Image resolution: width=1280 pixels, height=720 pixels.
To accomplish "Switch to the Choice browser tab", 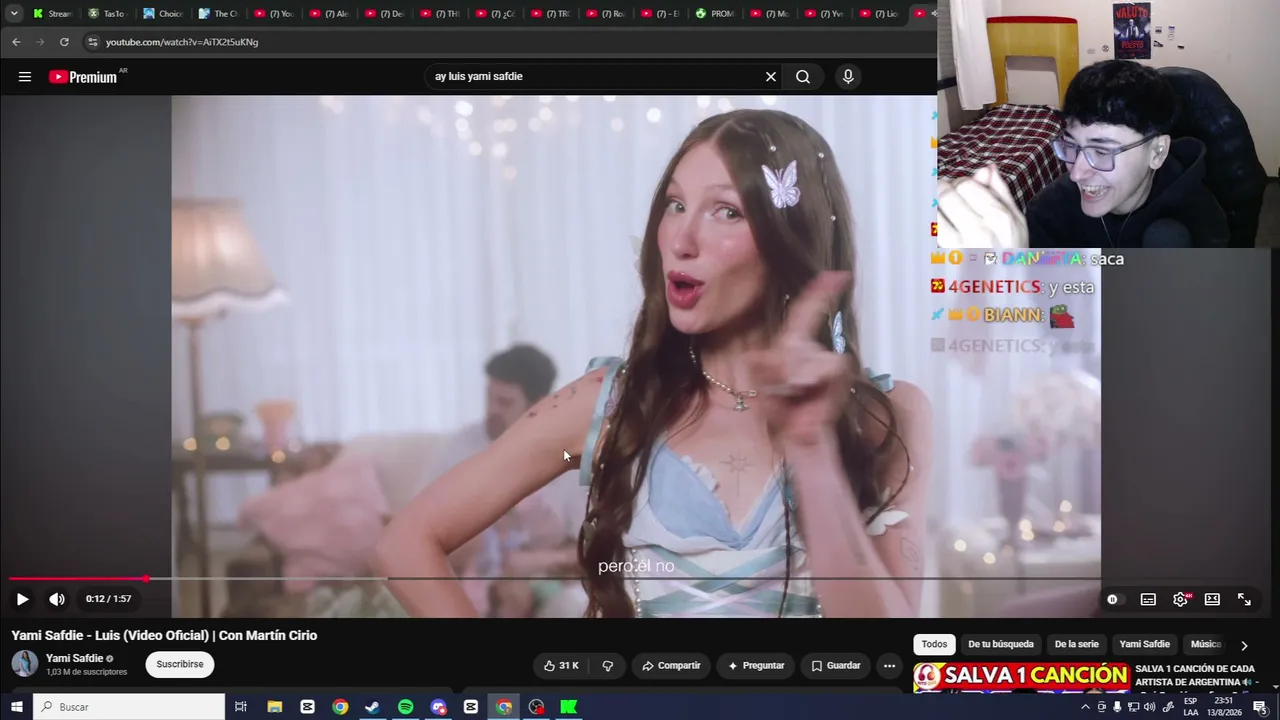I will (x=163, y=14).
